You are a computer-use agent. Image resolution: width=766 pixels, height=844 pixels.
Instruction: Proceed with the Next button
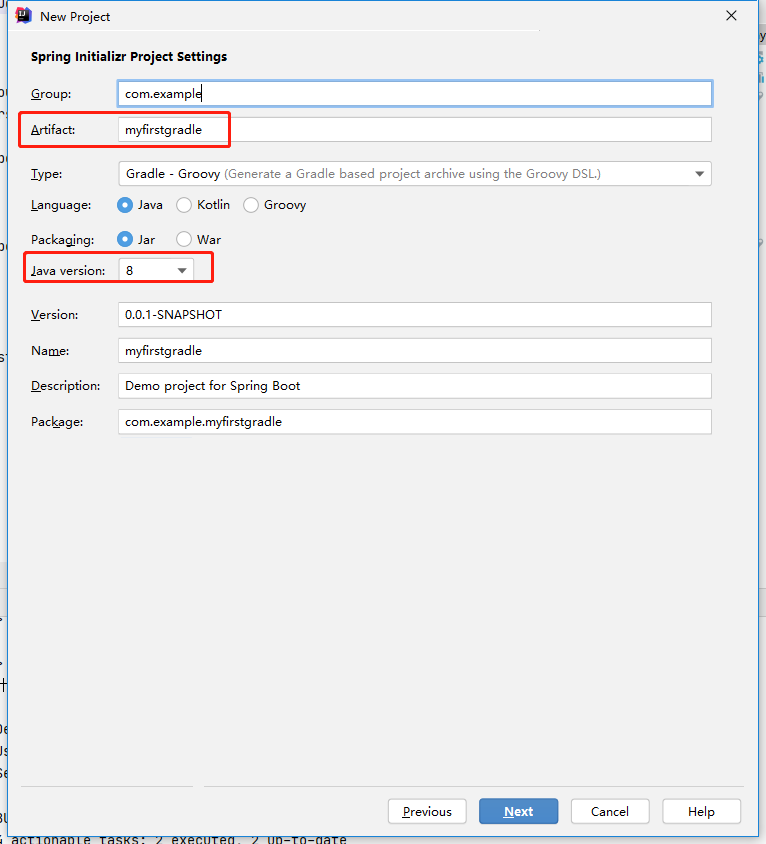518,811
